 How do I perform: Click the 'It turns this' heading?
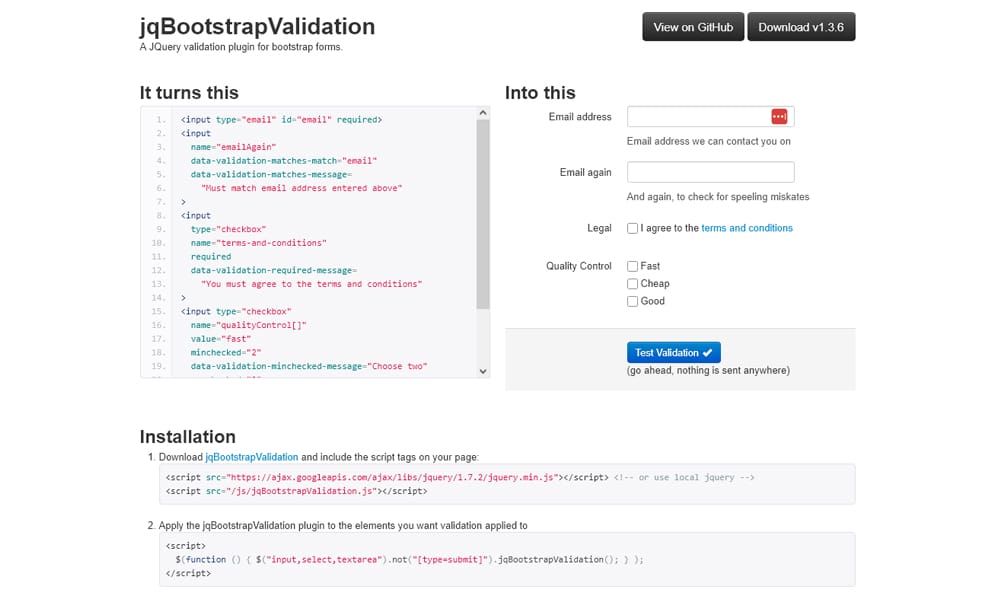click(x=189, y=93)
